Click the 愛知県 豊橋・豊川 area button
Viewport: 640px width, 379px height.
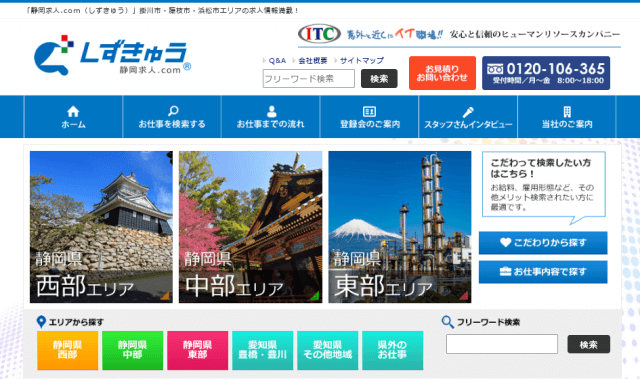[x=262, y=350]
